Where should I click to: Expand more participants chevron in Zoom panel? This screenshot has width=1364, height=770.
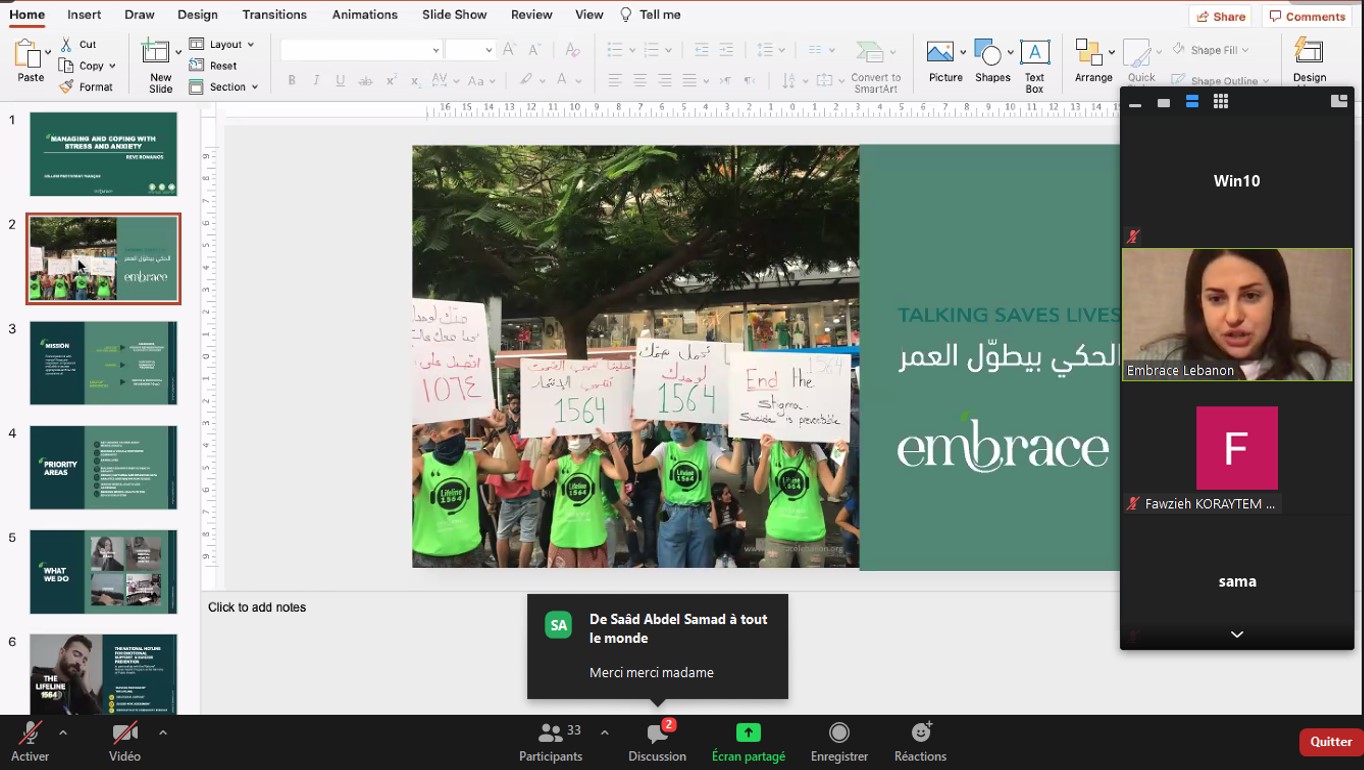point(1237,634)
